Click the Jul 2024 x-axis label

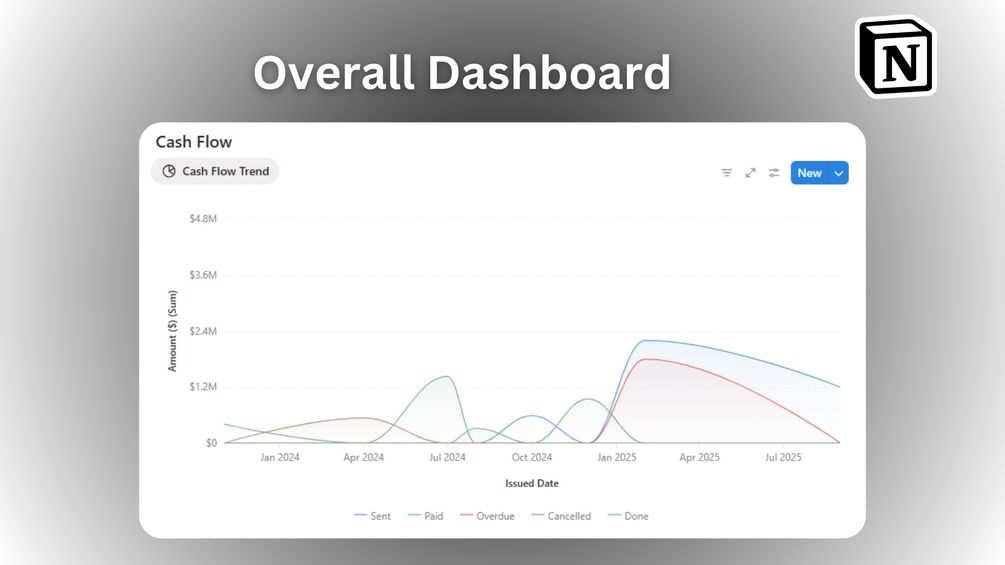(x=447, y=457)
